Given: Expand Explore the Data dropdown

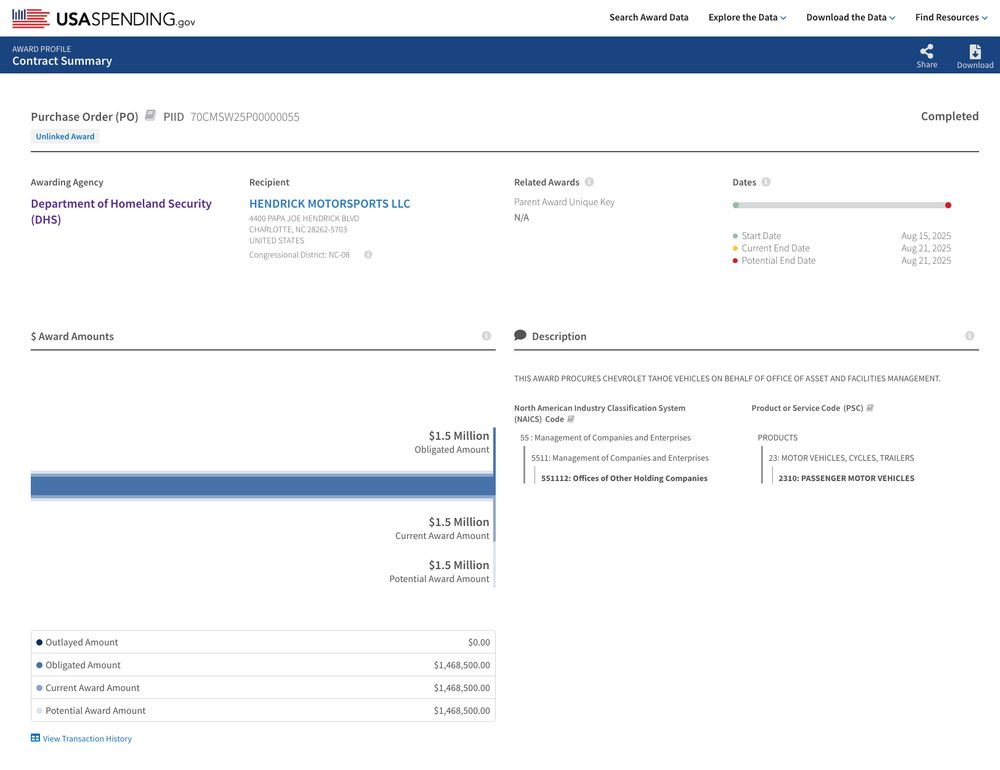Looking at the screenshot, I should point(747,17).
